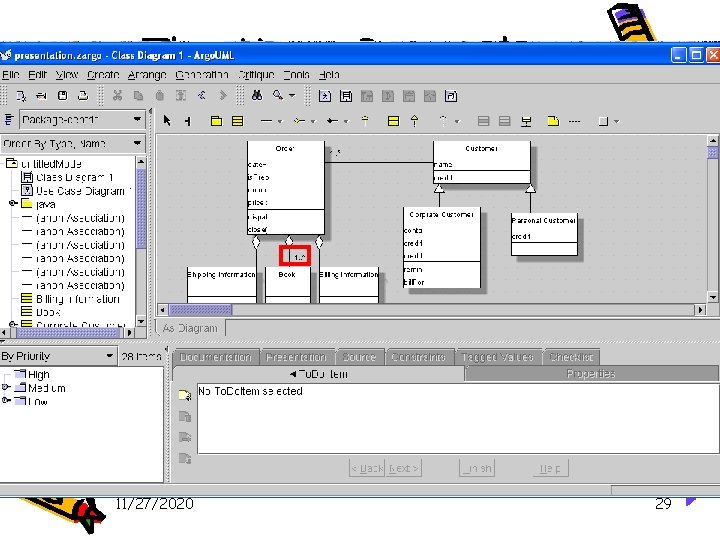
Task: Create a new Class diagram icon
Action: click(x=346, y=96)
